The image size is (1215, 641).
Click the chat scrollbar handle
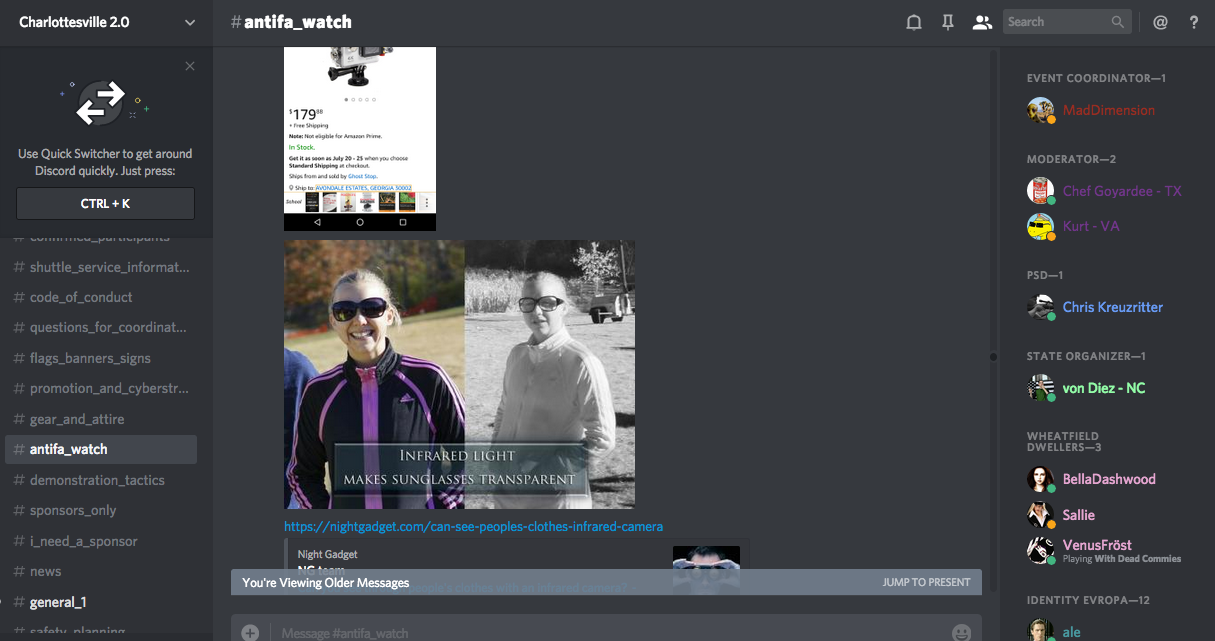click(993, 356)
